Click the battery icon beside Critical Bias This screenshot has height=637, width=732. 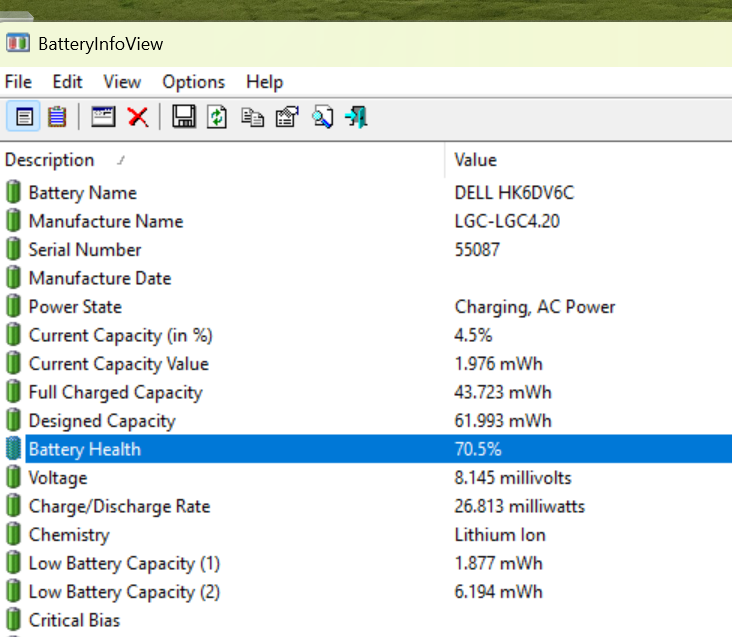click(14, 619)
